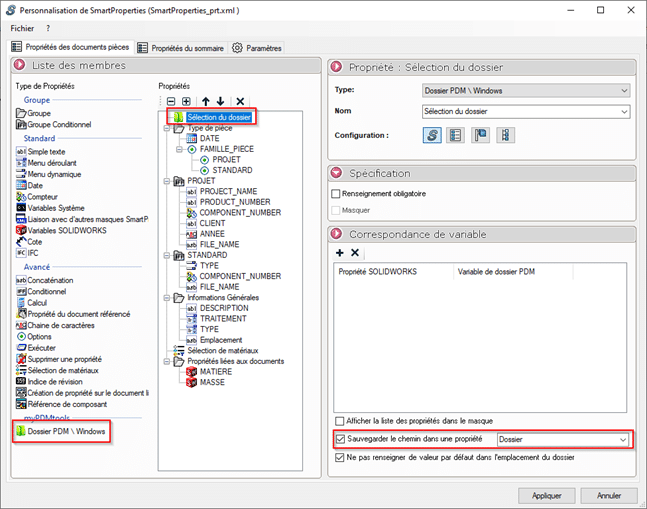647x509 pixels.
Task: Pick the Variables Système property type
Action: pos(50,208)
